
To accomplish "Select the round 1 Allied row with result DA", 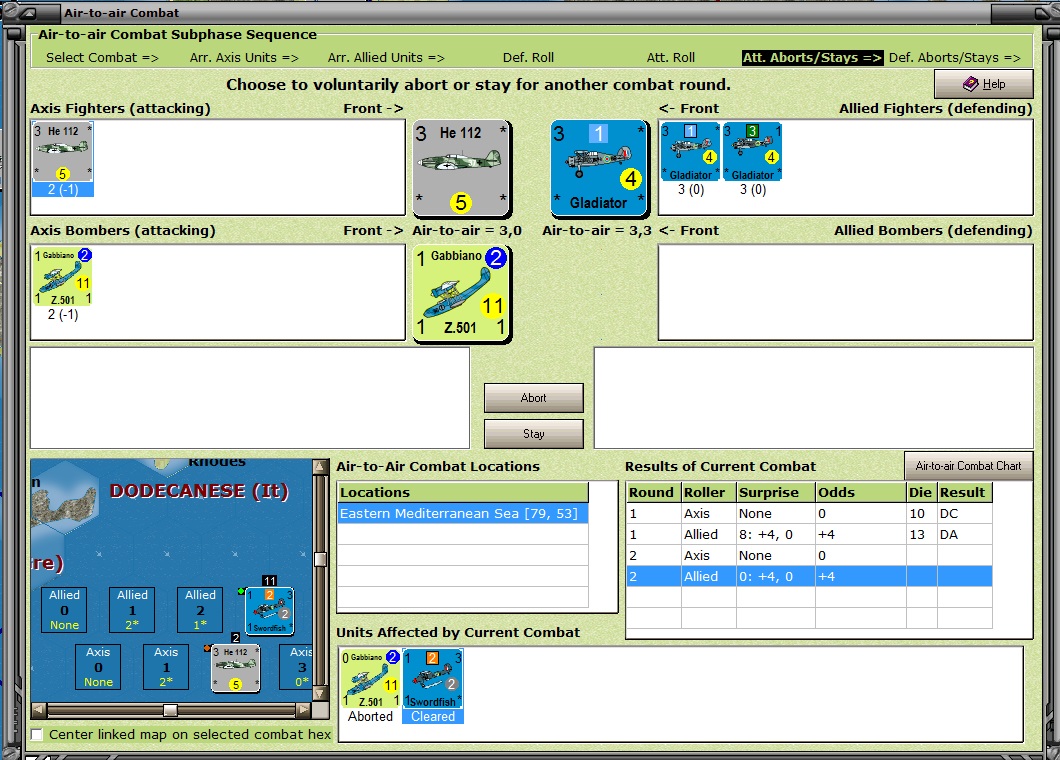I will tap(809, 535).
